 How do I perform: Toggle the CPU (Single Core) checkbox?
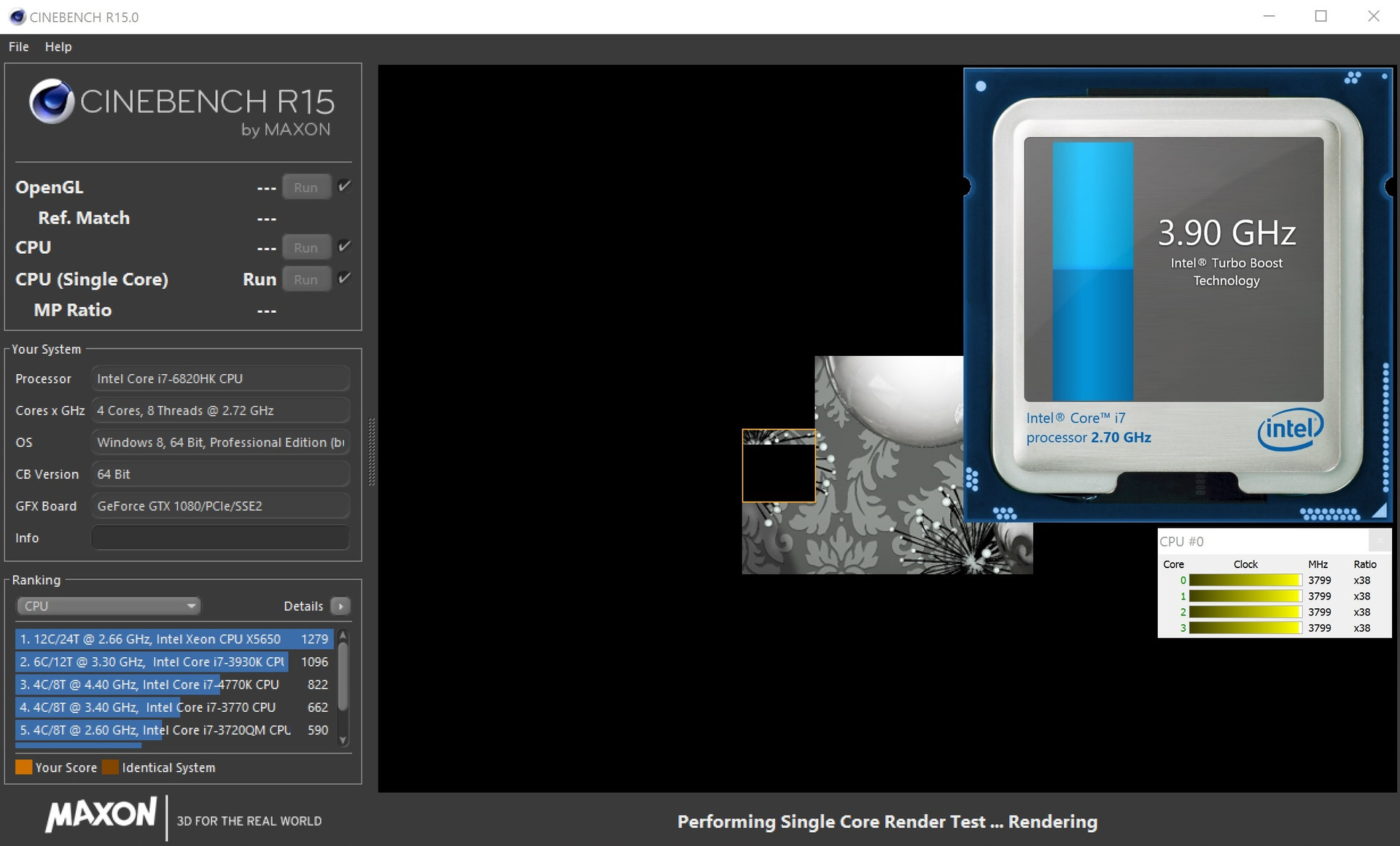345,278
